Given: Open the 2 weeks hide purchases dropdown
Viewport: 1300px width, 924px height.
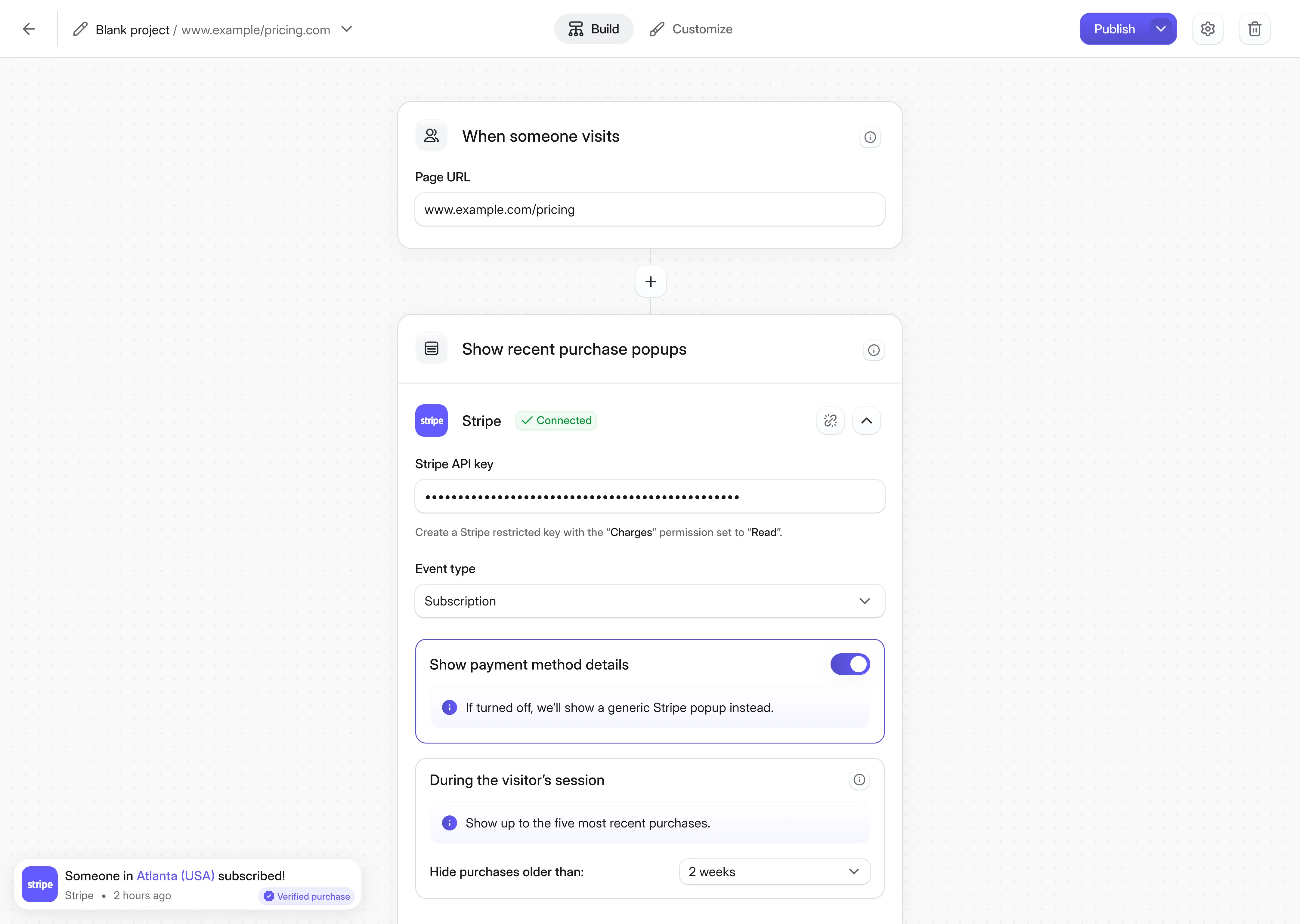Looking at the screenshot, I should point(774,872).
